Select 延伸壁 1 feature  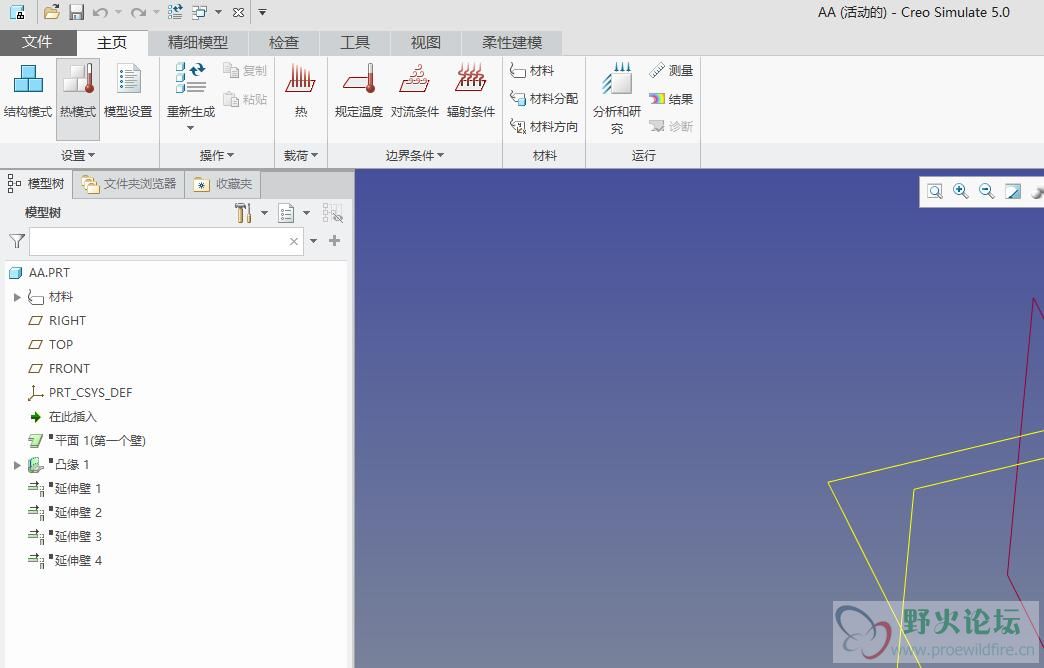click(x=65, y=488)
